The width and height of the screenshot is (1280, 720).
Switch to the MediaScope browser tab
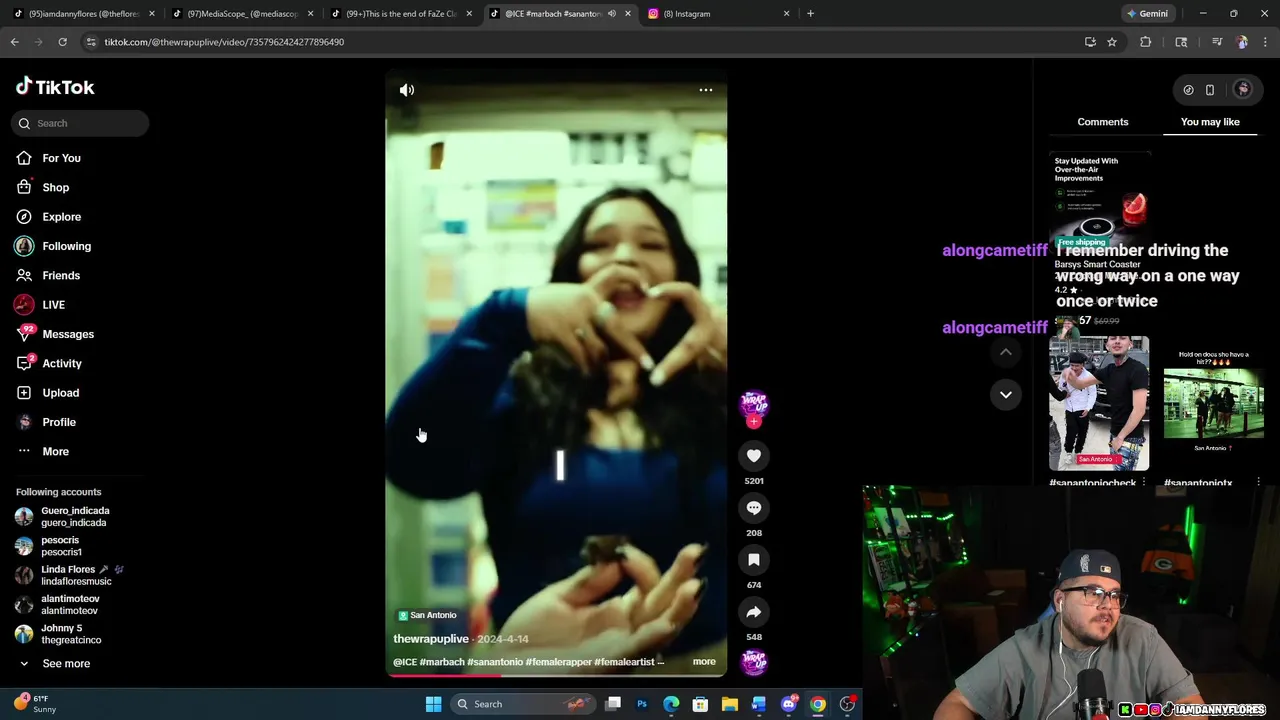tap(241, 14)
